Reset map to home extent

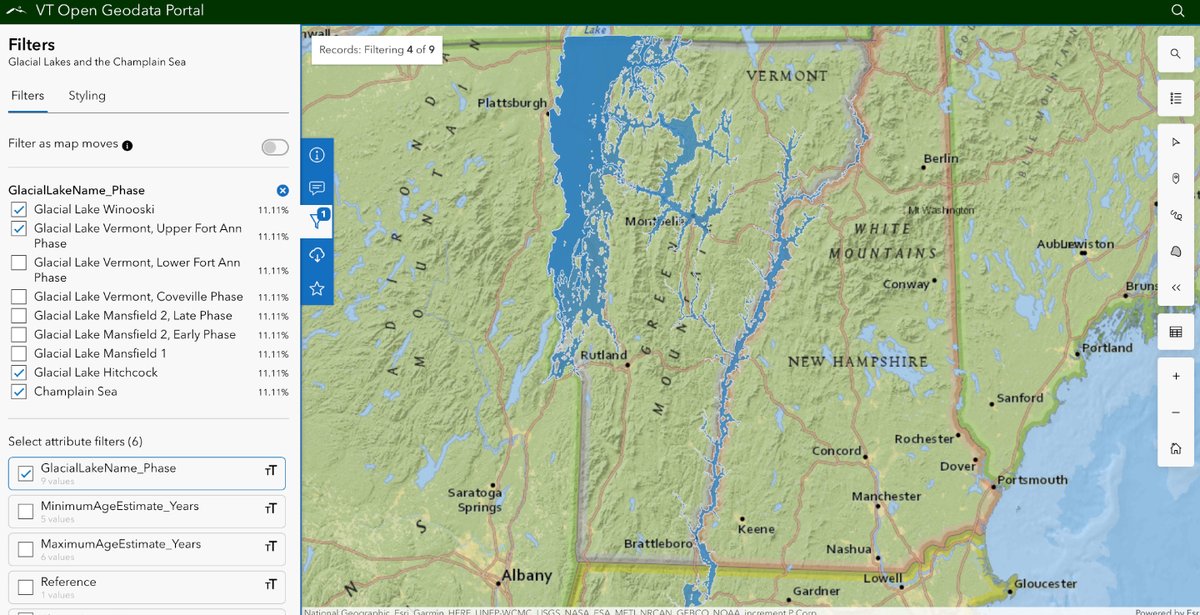click(1176, 449)
